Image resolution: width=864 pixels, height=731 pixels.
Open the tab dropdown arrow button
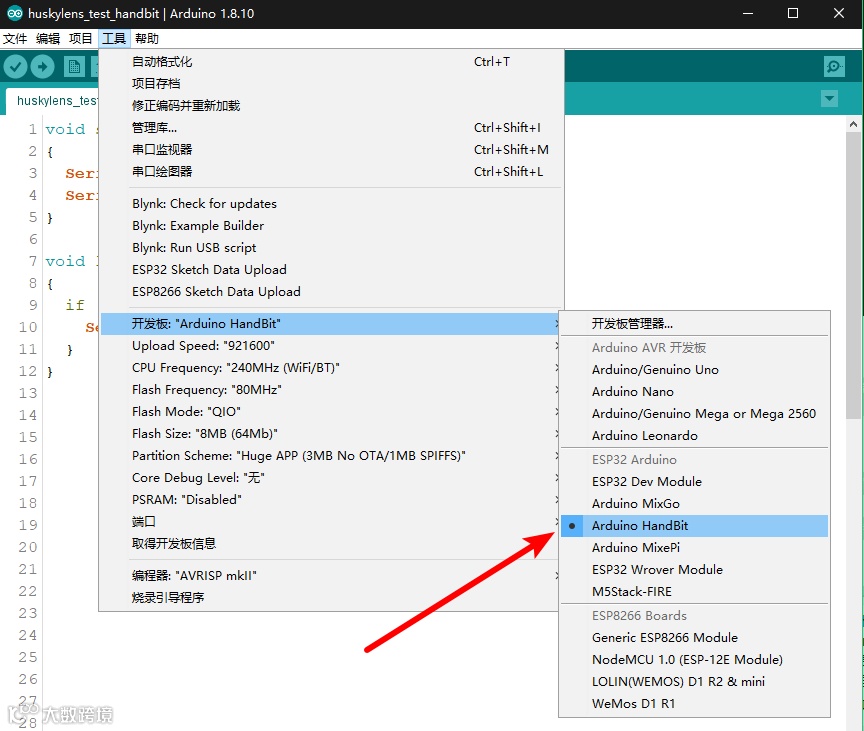pos(829,99)
